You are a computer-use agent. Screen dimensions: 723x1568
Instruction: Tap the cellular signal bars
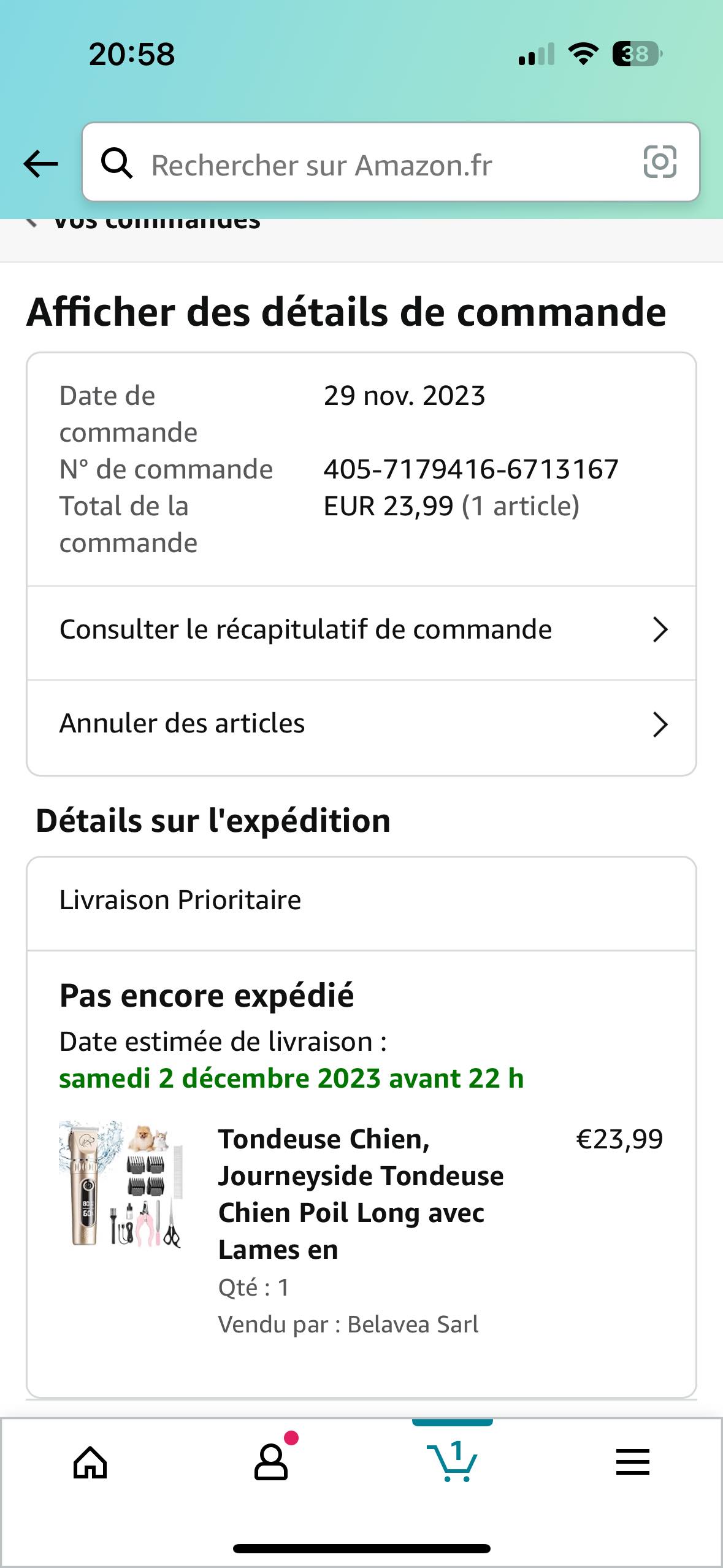(537, 54)
